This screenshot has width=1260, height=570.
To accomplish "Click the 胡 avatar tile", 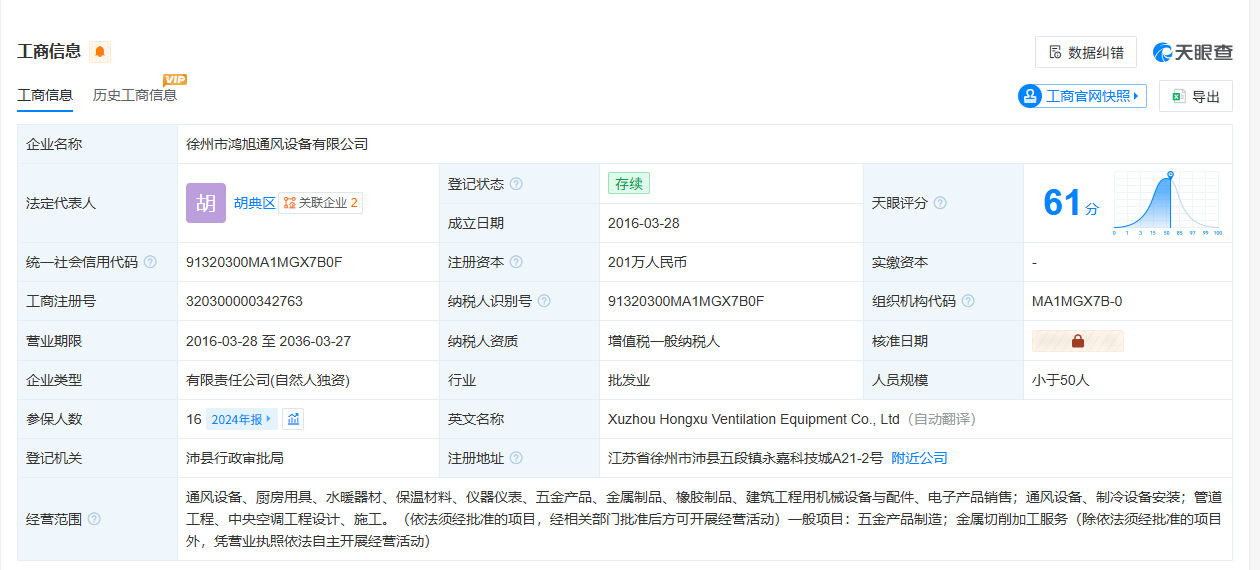I will (x=206, y=203).
